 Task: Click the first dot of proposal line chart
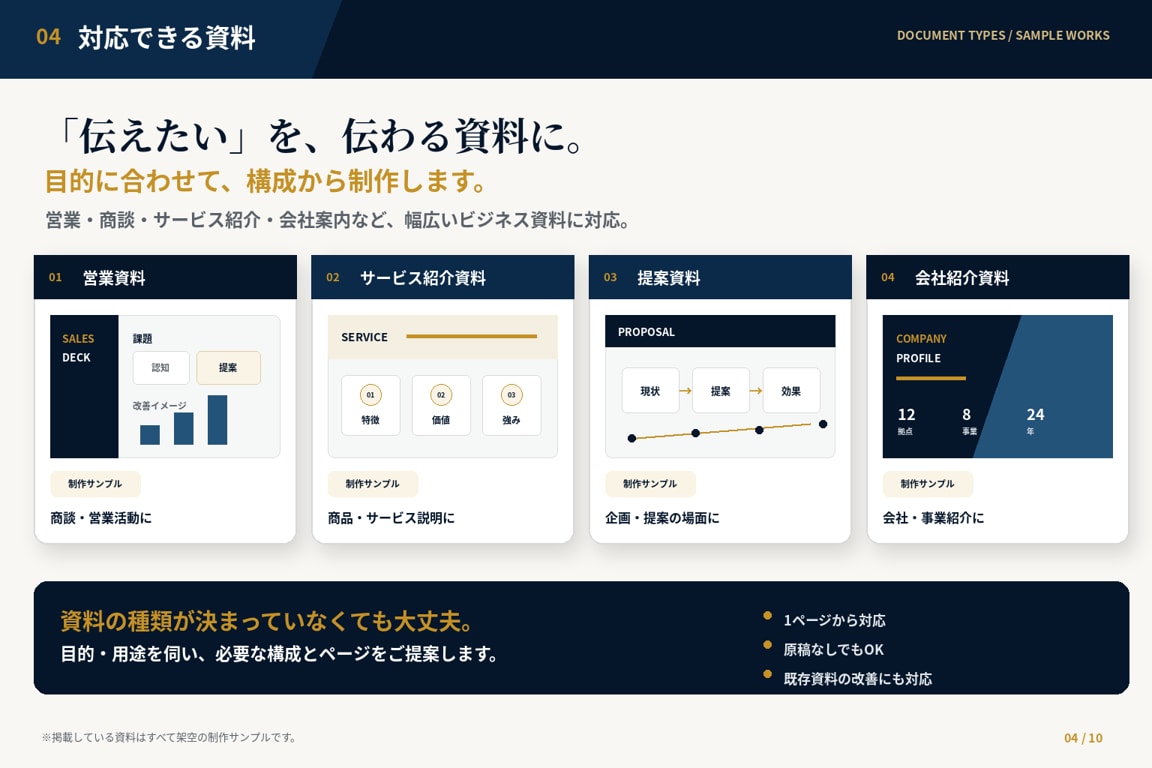632,438
